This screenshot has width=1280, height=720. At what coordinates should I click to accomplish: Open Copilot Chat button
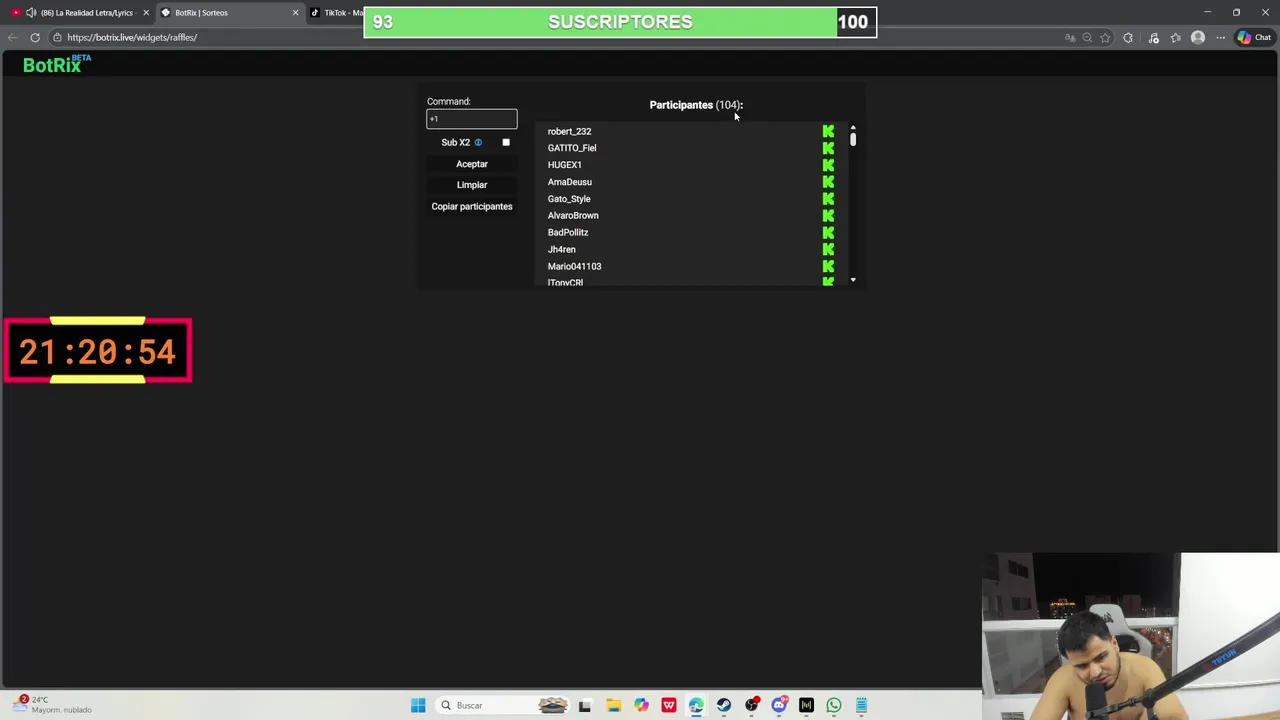1254,38
